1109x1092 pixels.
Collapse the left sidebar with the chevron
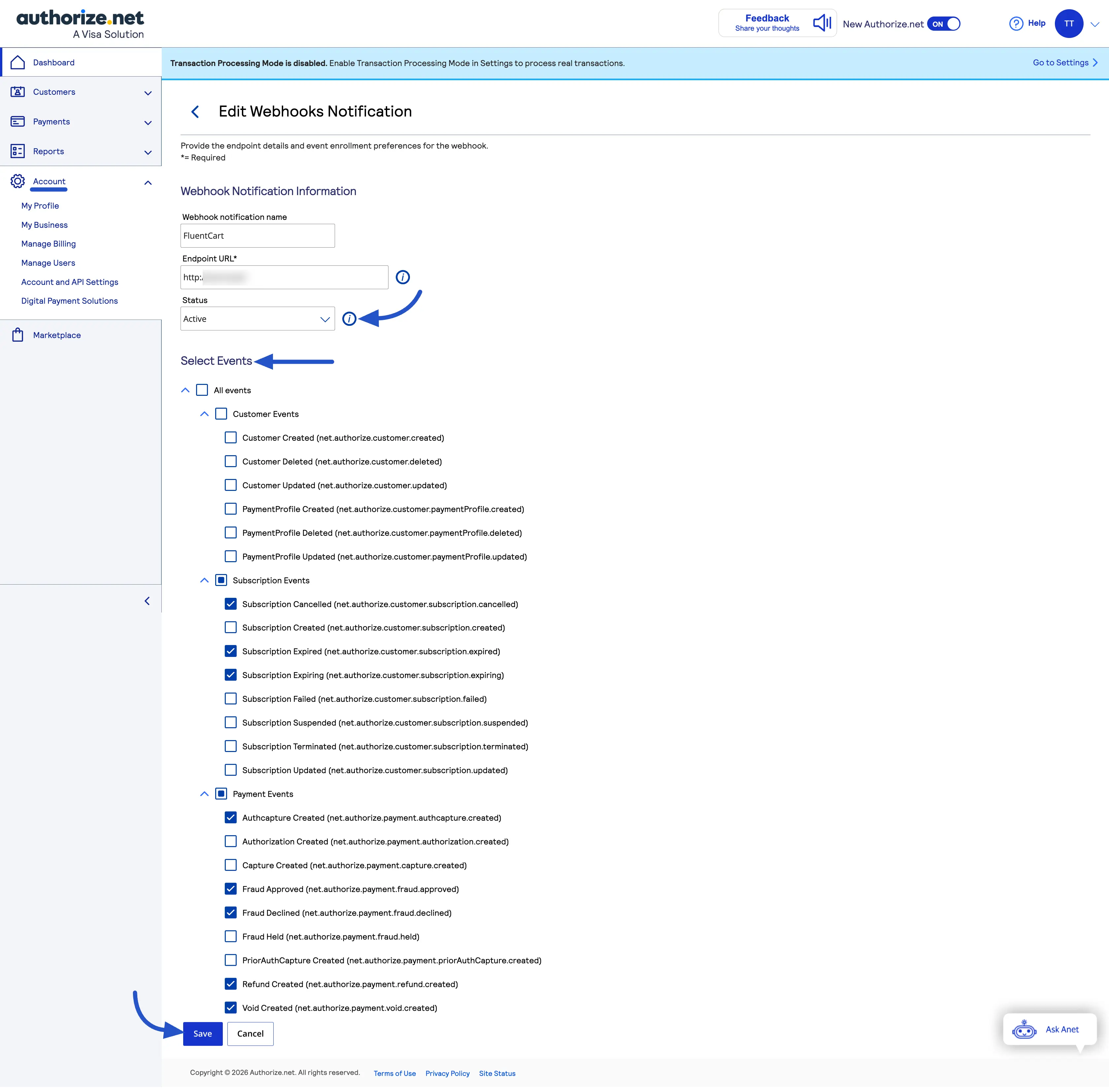coord(147,600)
